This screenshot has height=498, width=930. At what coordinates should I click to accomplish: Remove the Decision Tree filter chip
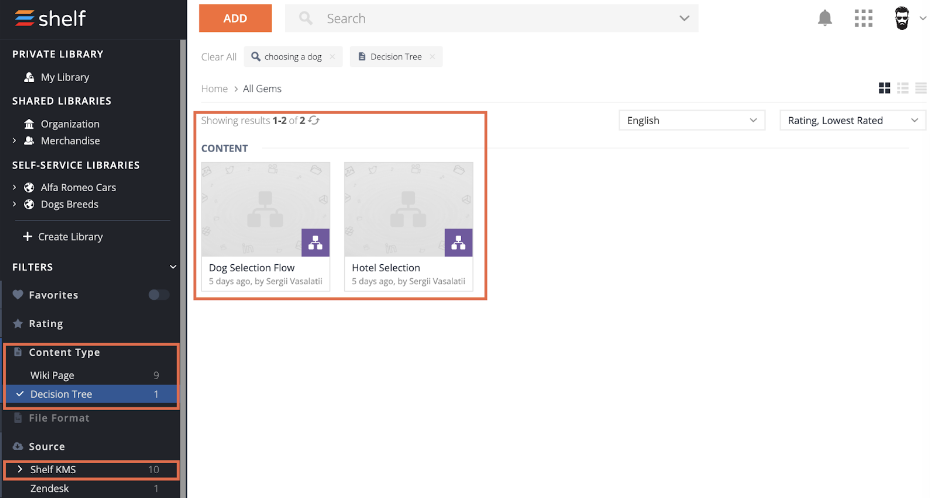click(432, 57)
